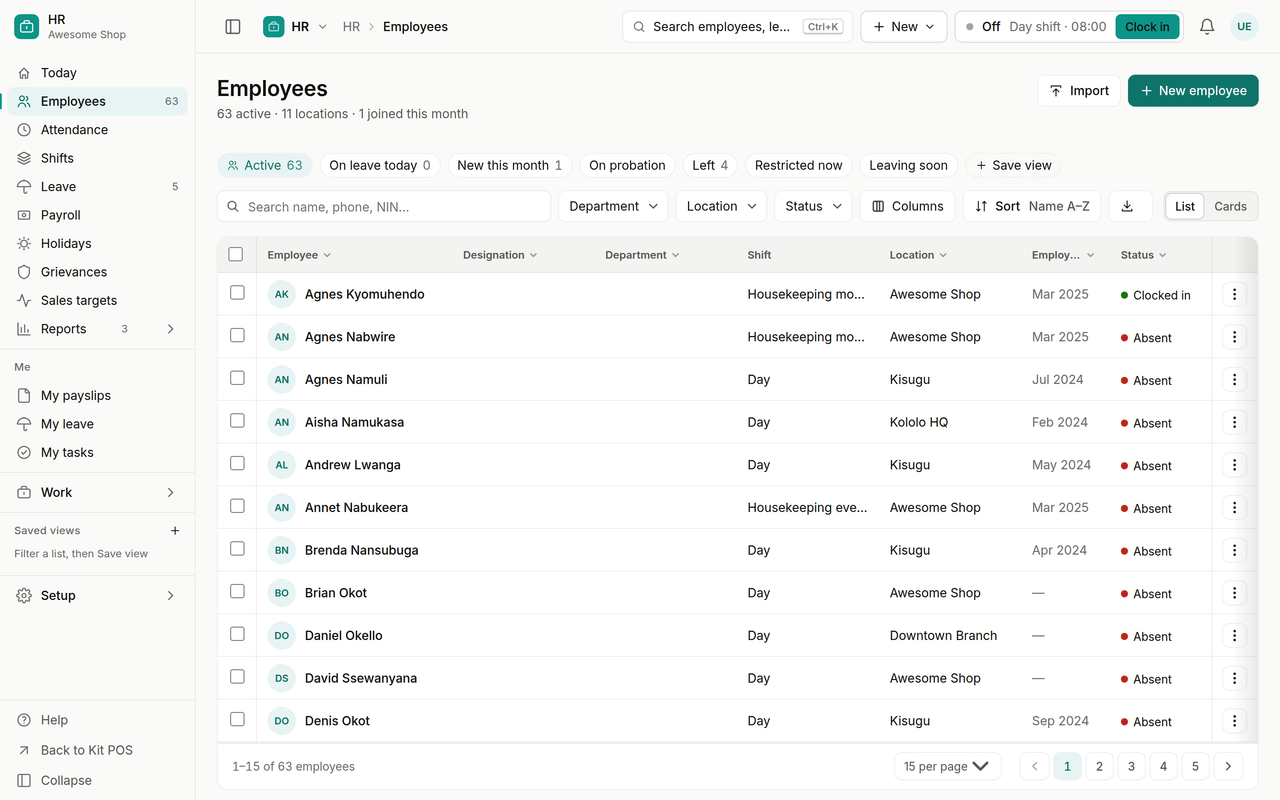Viewport: 1280px width, 800px height.
Task: Sort by Designation column header
Action: [500, 255]
